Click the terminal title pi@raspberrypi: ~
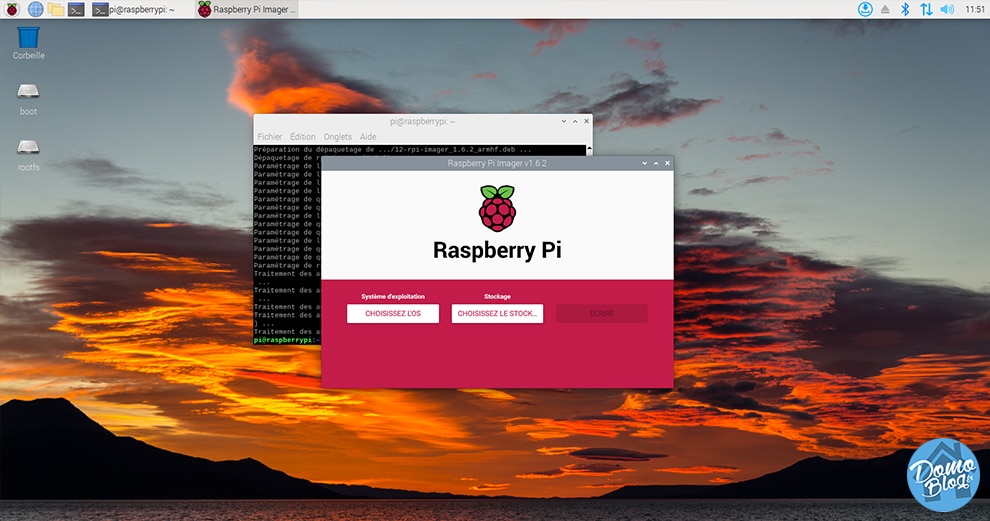The image size is (990, 521). pyautogui.click(x=422, y=121)
